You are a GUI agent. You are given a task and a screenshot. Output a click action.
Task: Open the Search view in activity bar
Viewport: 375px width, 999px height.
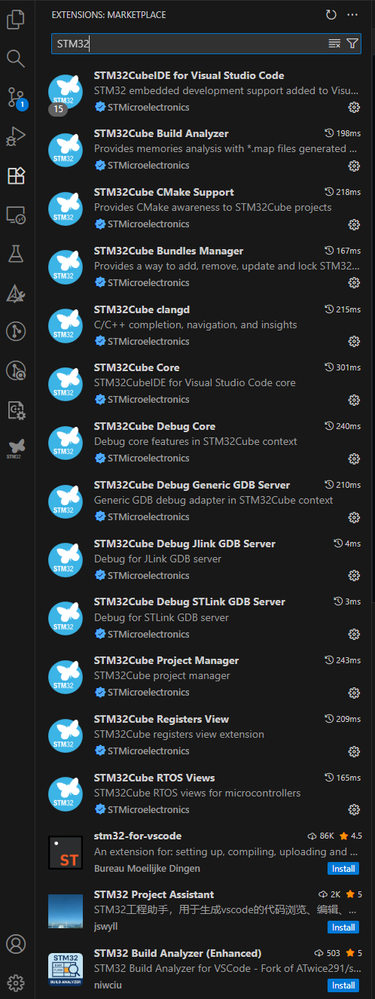[15, 59]
